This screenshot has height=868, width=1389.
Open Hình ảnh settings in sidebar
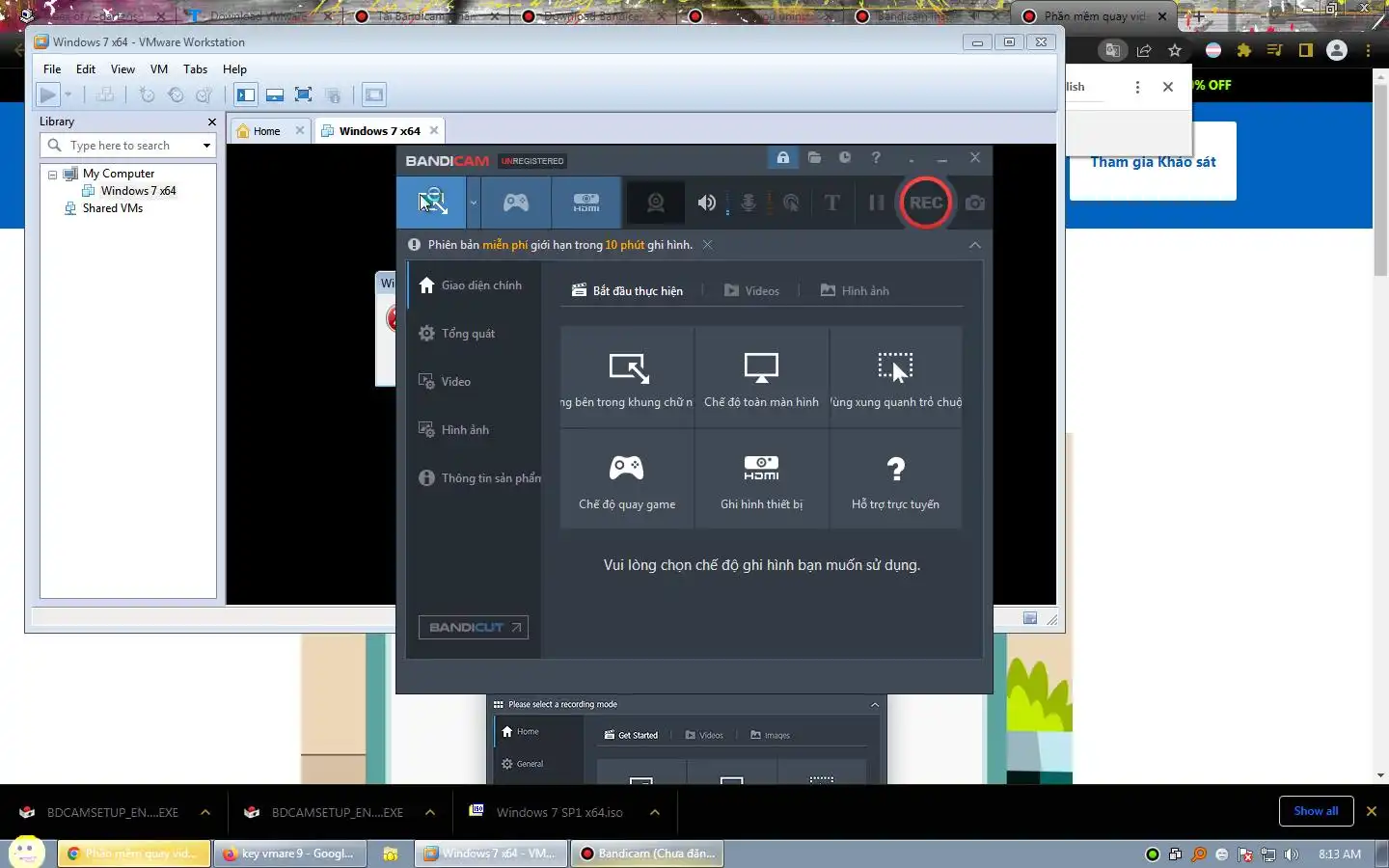coord(473,430)
